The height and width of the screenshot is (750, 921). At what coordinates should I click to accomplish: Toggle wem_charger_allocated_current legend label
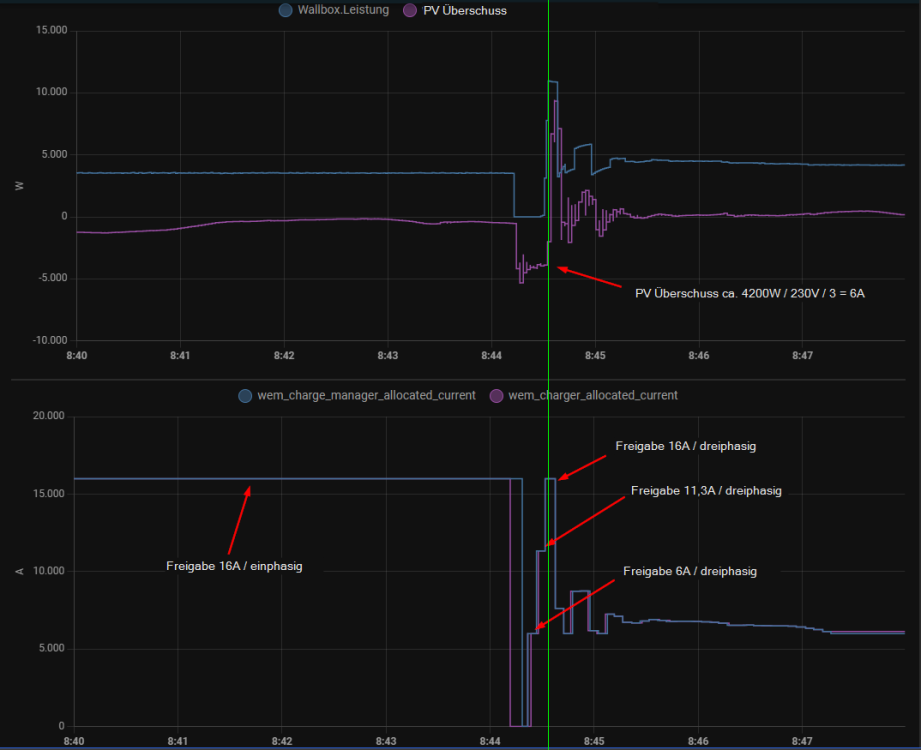click(592, 396)
